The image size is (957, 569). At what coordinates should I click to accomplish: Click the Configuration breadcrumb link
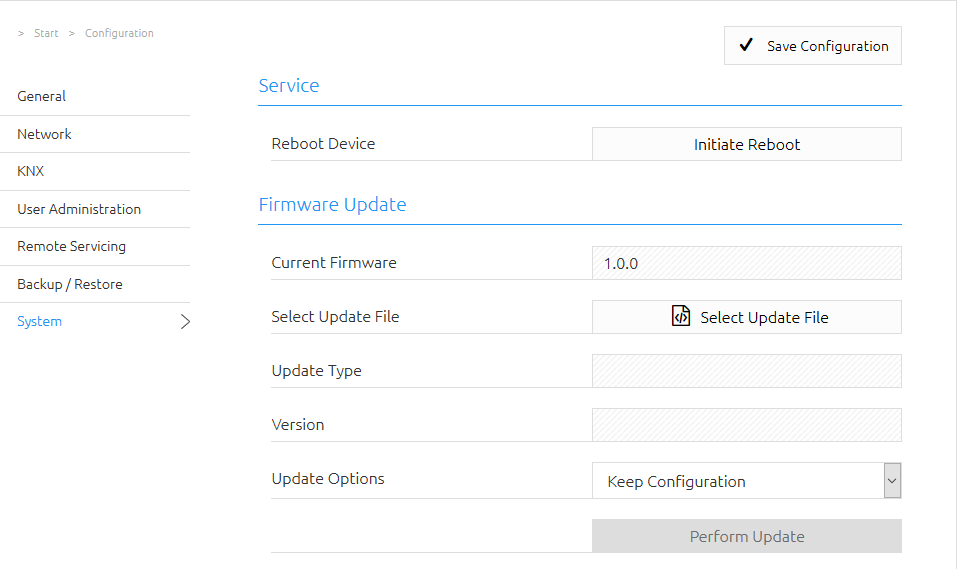(119, 33)
